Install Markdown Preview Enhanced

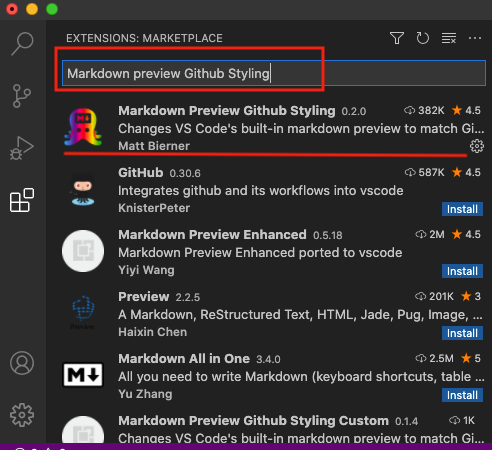tap(462, 271)
